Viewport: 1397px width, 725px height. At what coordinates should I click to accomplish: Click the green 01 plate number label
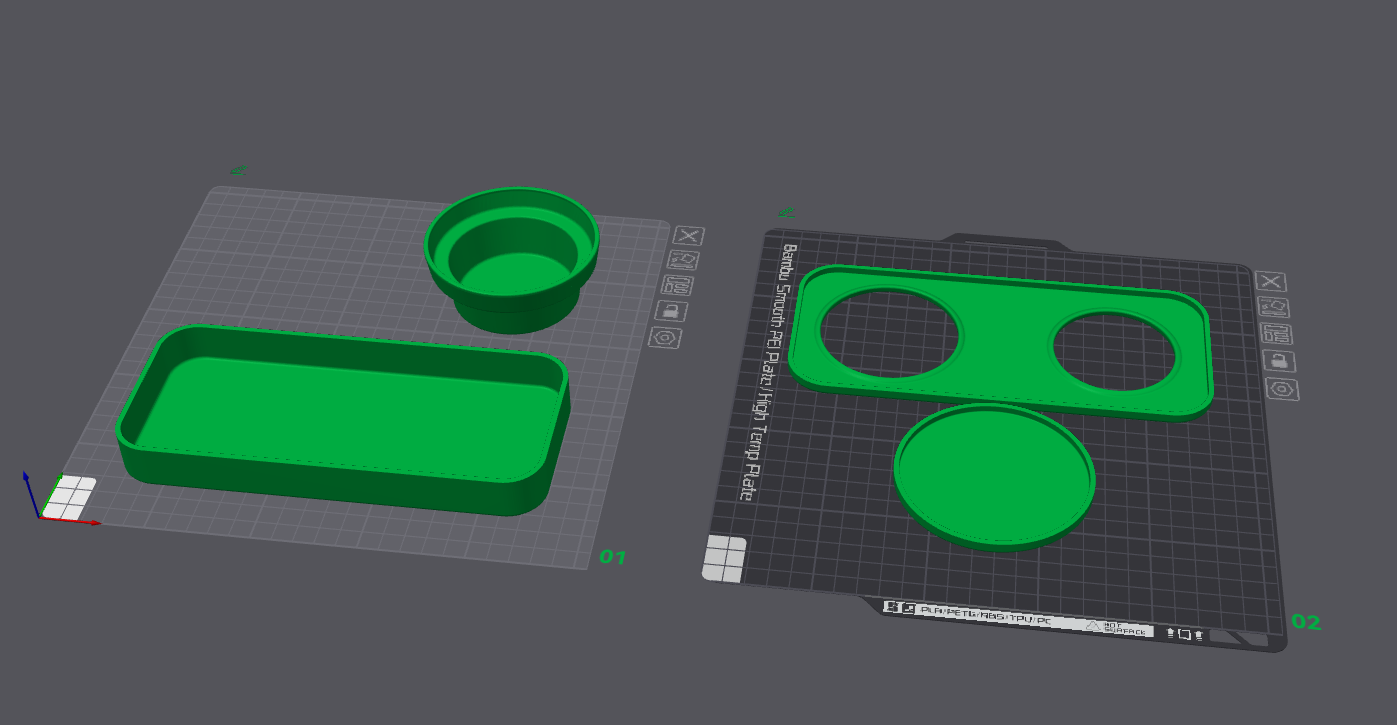612,557
